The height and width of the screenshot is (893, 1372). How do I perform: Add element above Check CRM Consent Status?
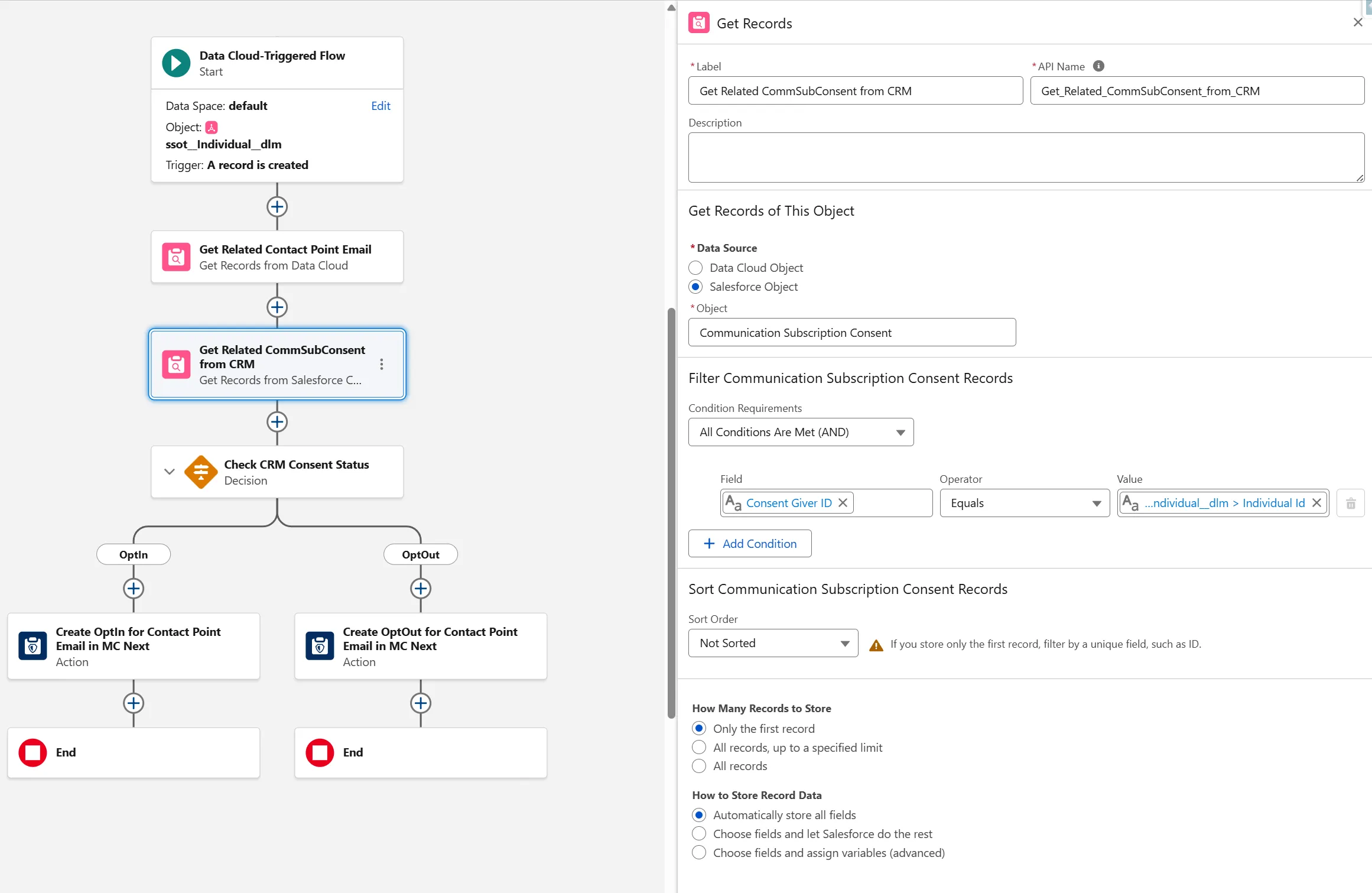tap(277, 422)
